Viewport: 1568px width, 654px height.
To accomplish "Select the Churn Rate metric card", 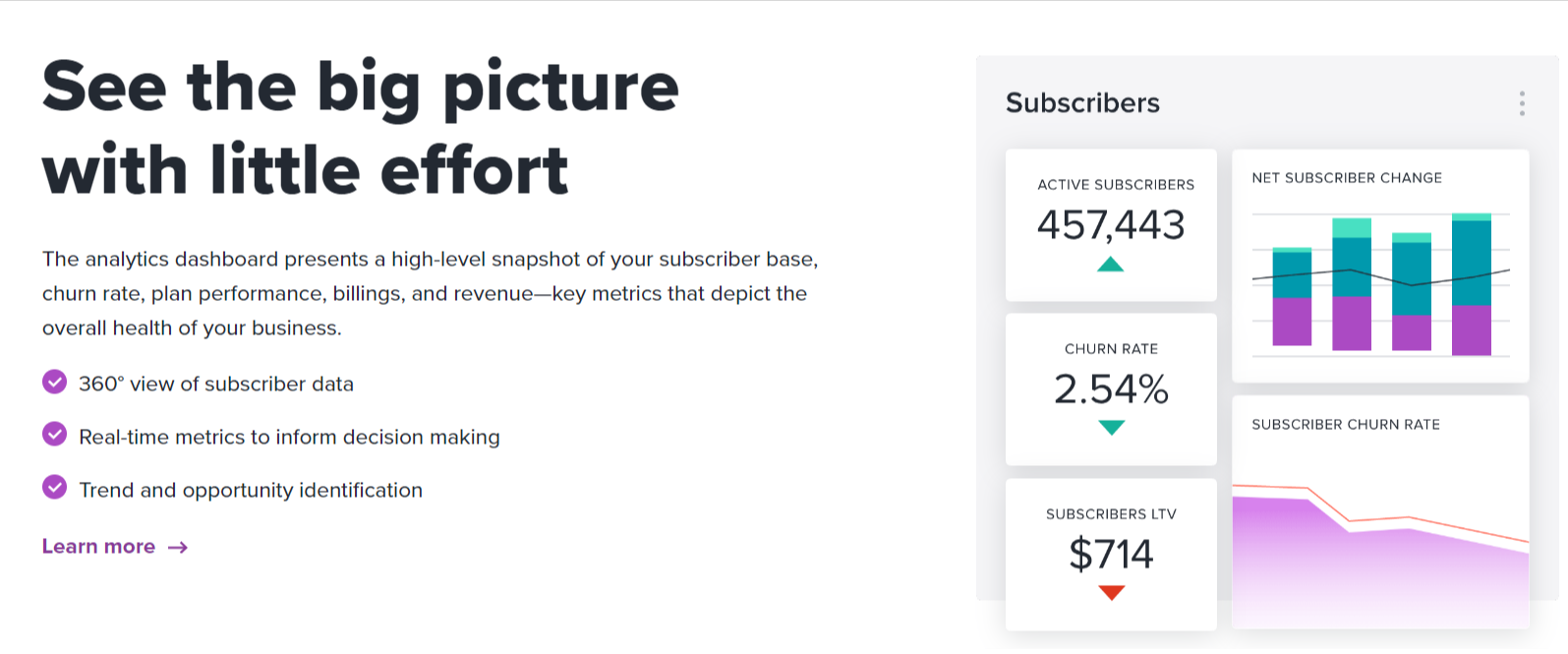I will pos(1111,388).
